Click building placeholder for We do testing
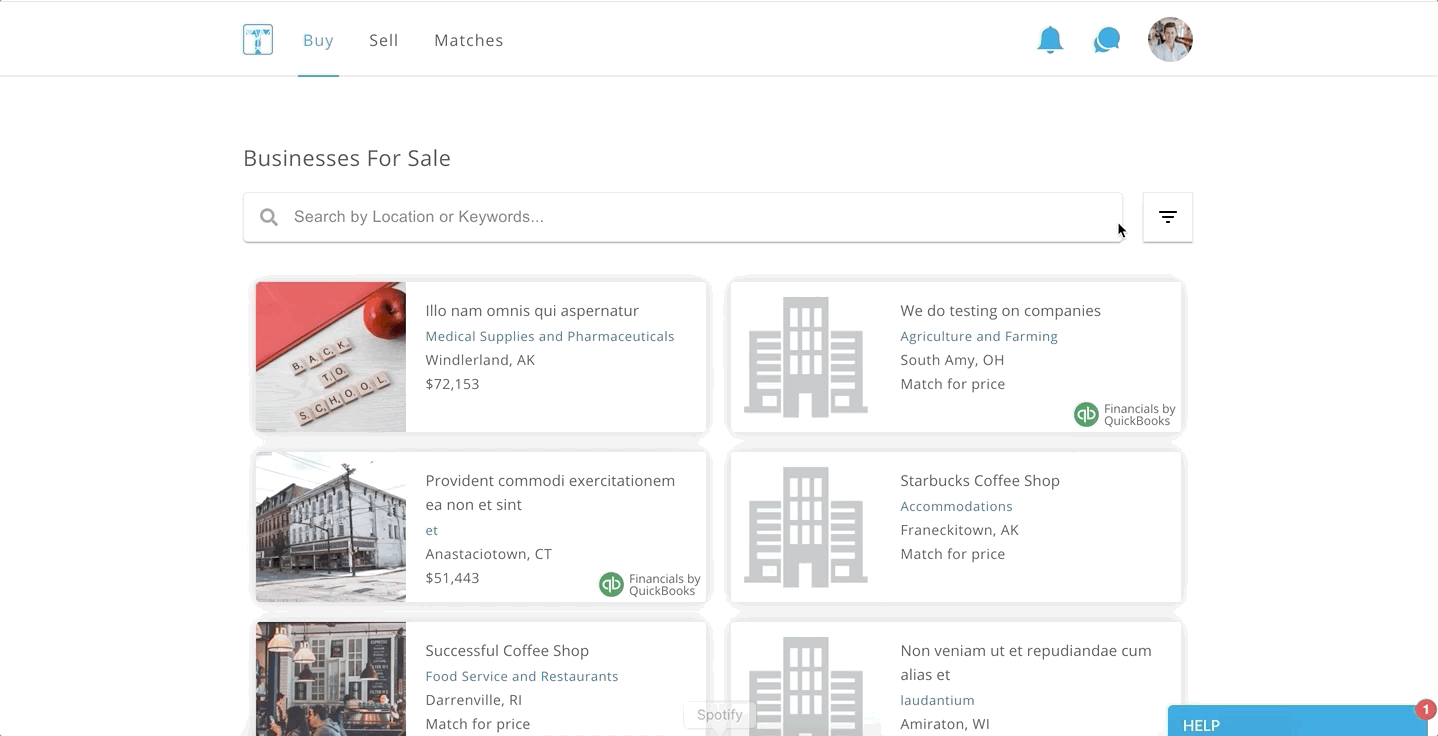 pyautogui.click(x=806, y=357)
